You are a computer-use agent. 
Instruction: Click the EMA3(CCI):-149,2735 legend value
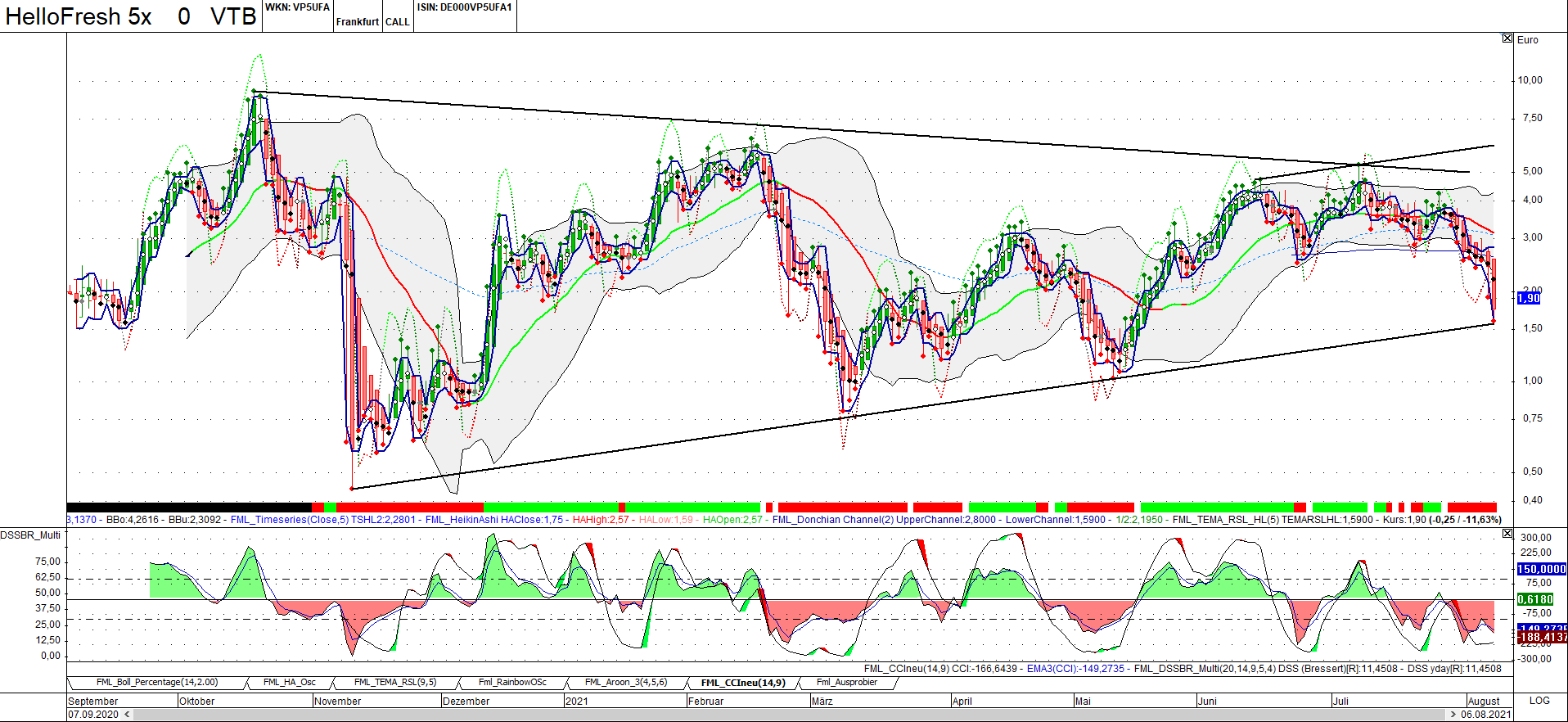click(x=1076, y=669)
